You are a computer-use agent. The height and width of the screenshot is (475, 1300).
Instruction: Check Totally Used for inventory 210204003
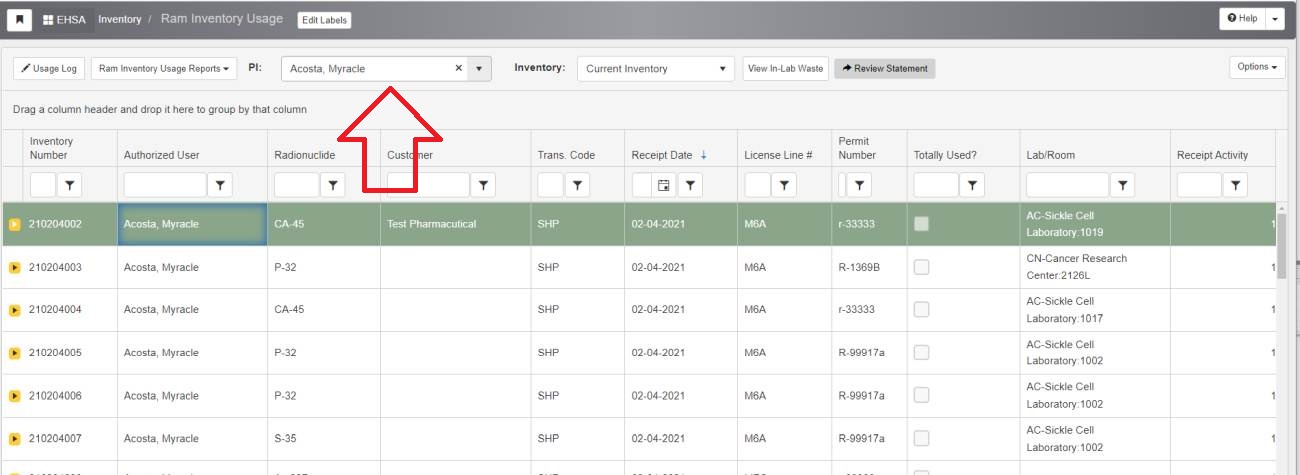tap(921, 267)
